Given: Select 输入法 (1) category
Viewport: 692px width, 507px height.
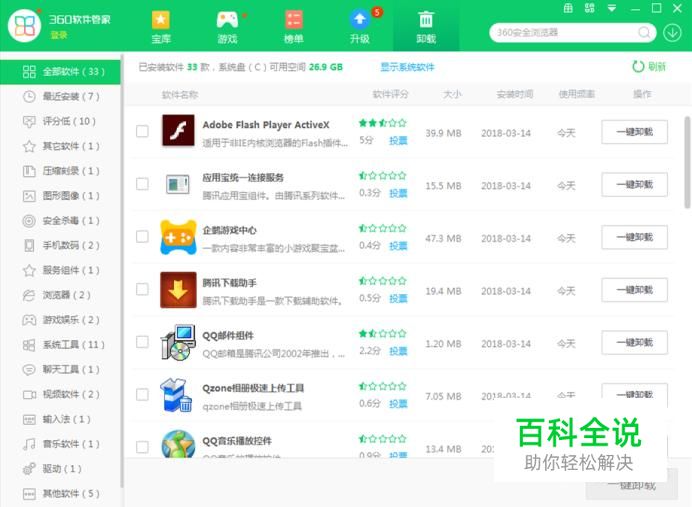Looking at the screenshot, I should coord(60,419).
